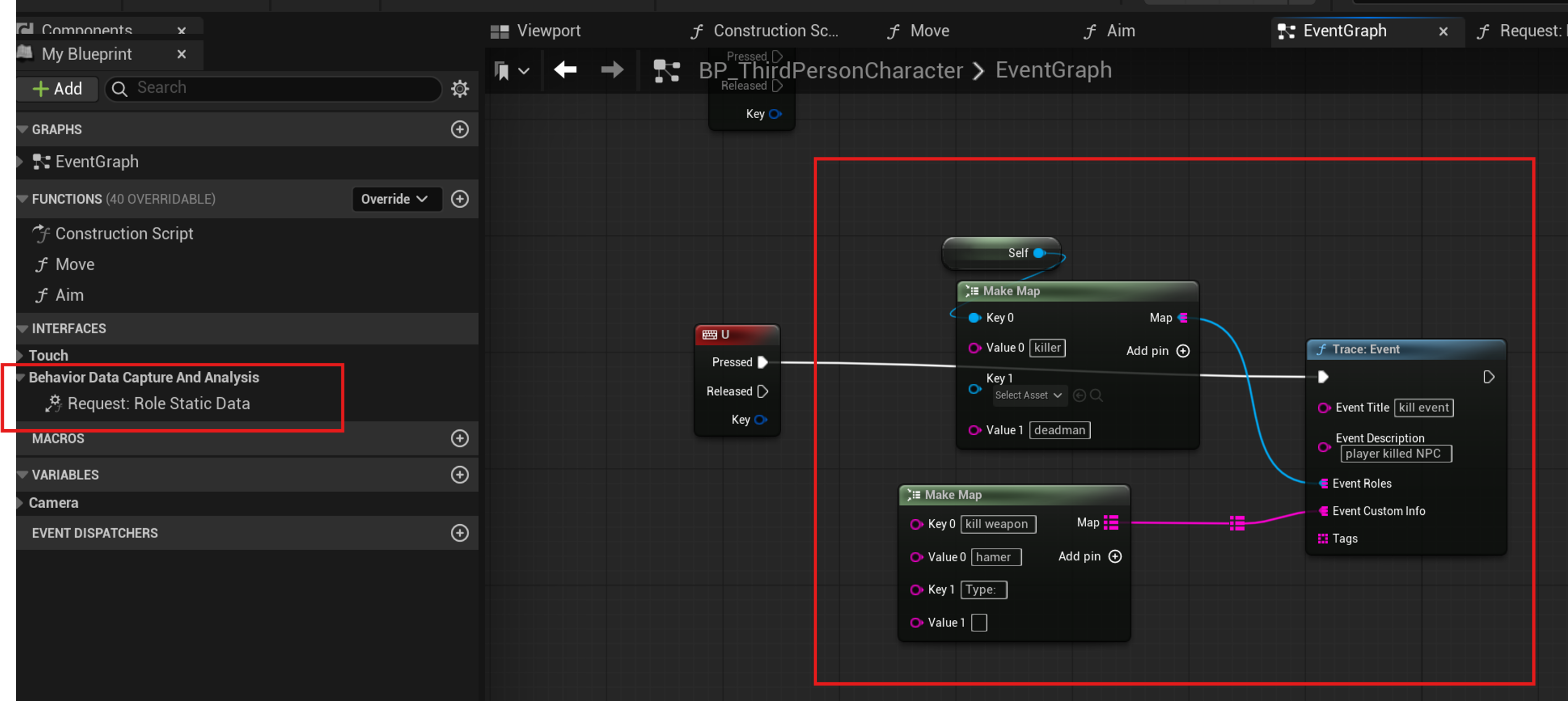This screenshot has width=1568, height=701.
Task: Click the plus icon next to MACROS
Action: coord(460,439)
